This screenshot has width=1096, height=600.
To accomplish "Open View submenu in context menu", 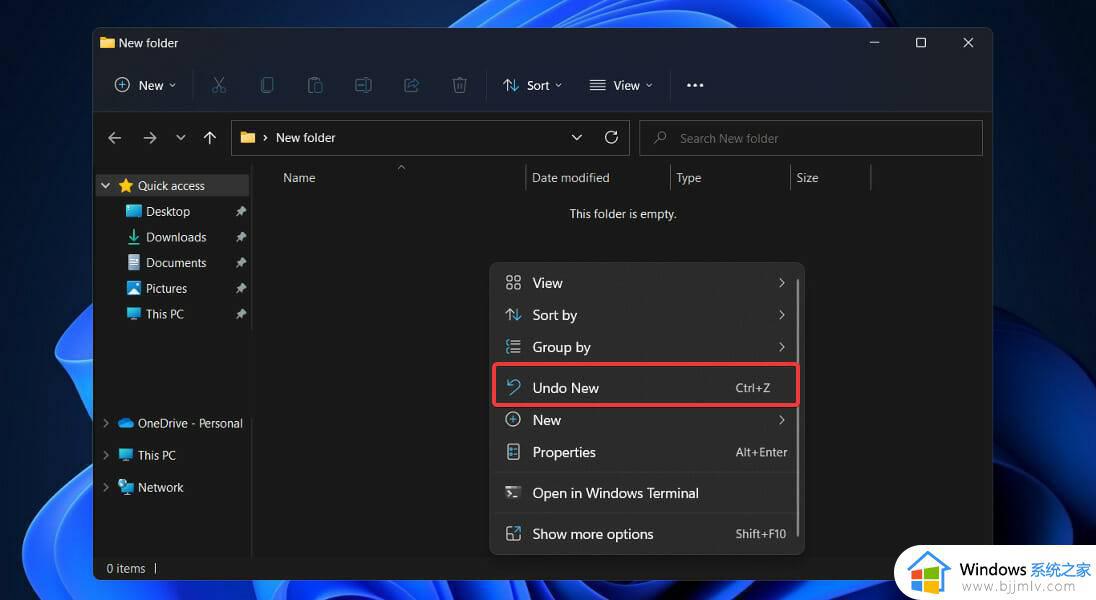I will [x=645, y=283].
